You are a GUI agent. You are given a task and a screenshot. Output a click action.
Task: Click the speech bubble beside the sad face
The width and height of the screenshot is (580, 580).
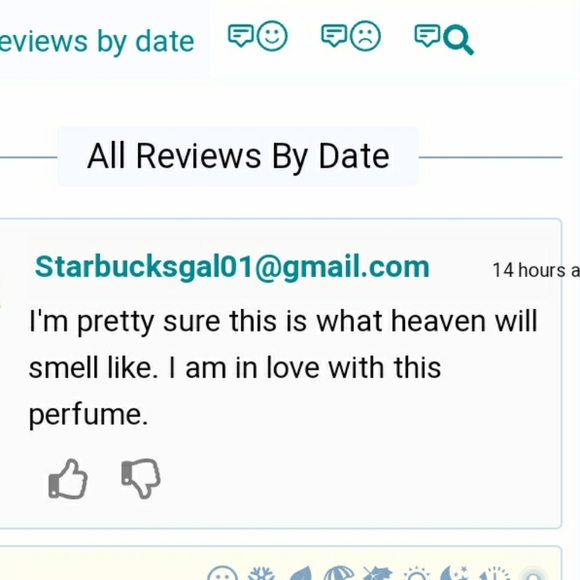(334, 36)
